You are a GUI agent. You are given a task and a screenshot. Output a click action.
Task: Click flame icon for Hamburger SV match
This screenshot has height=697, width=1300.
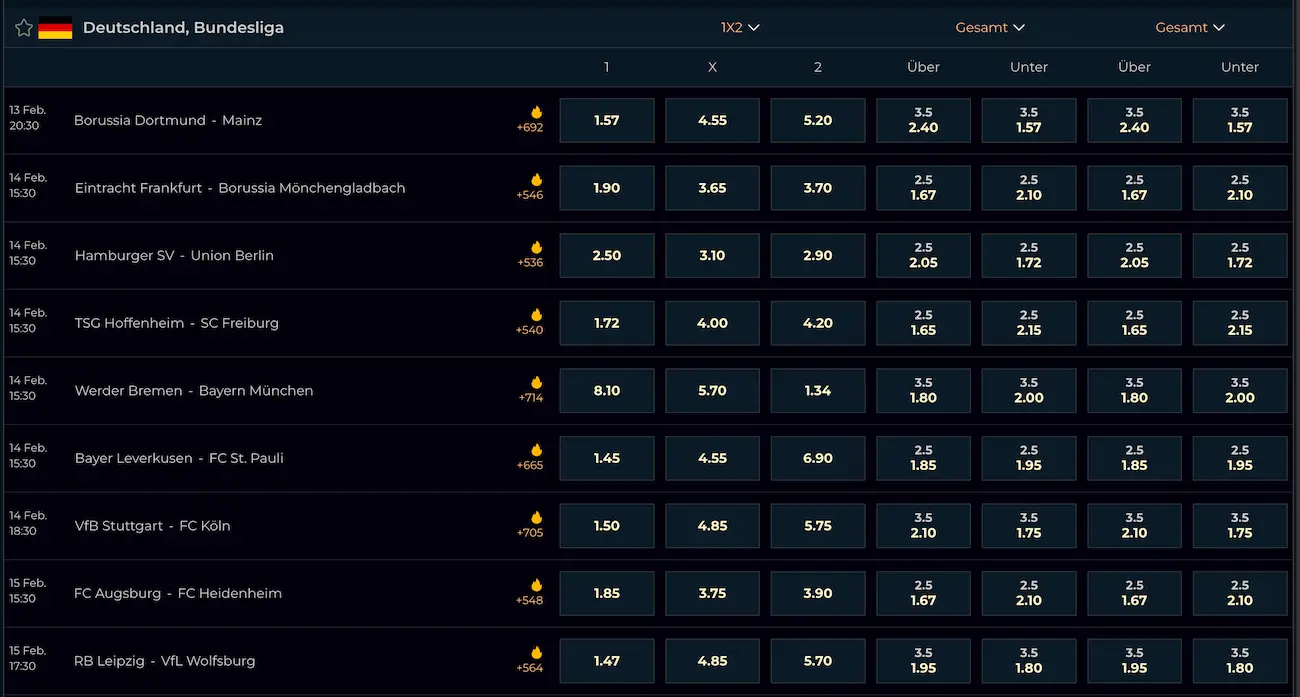point(536,247)
